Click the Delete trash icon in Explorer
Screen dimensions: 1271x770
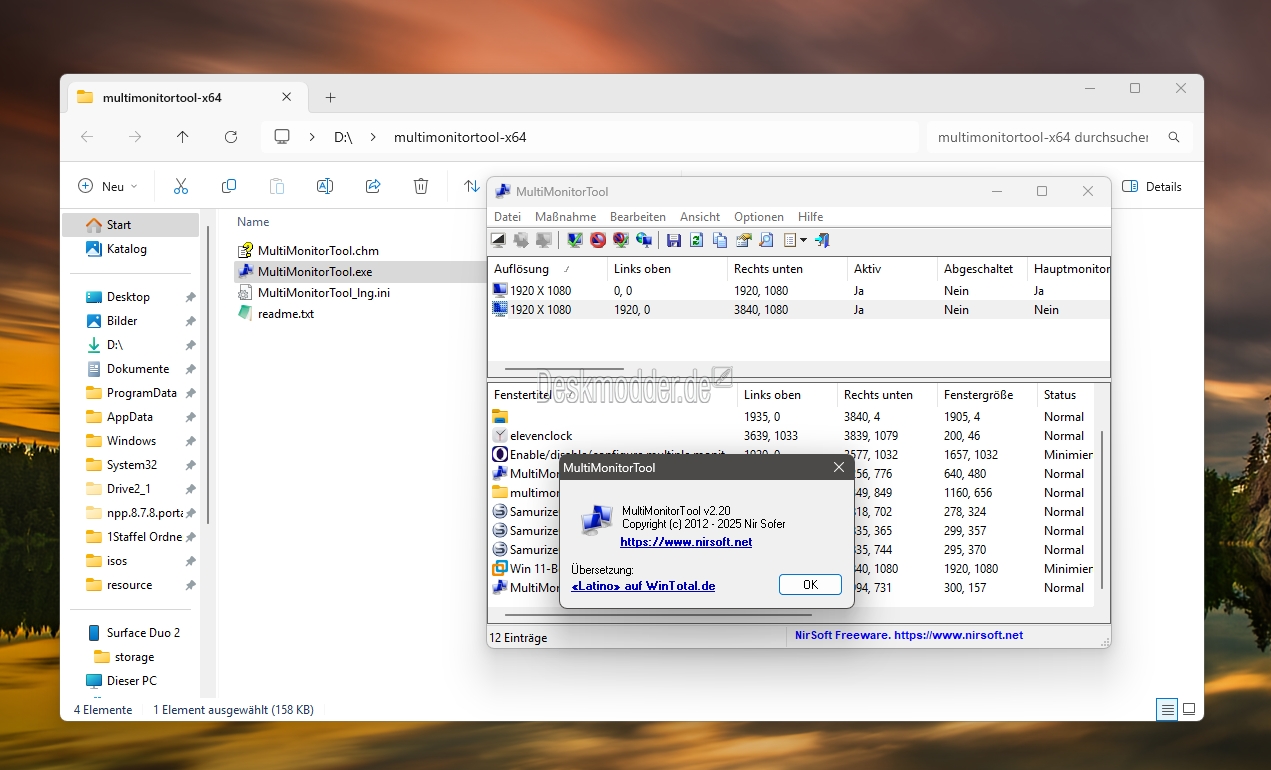tap(421, 186)
